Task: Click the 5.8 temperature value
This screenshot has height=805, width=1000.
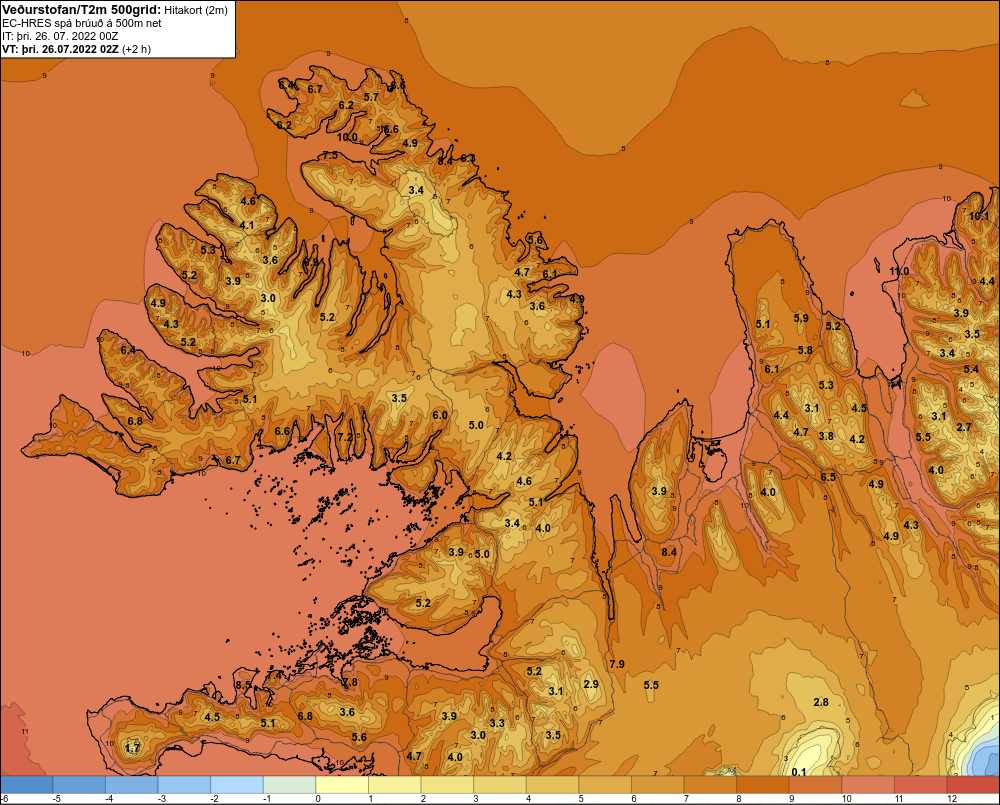Action: (x=805, y=350)
